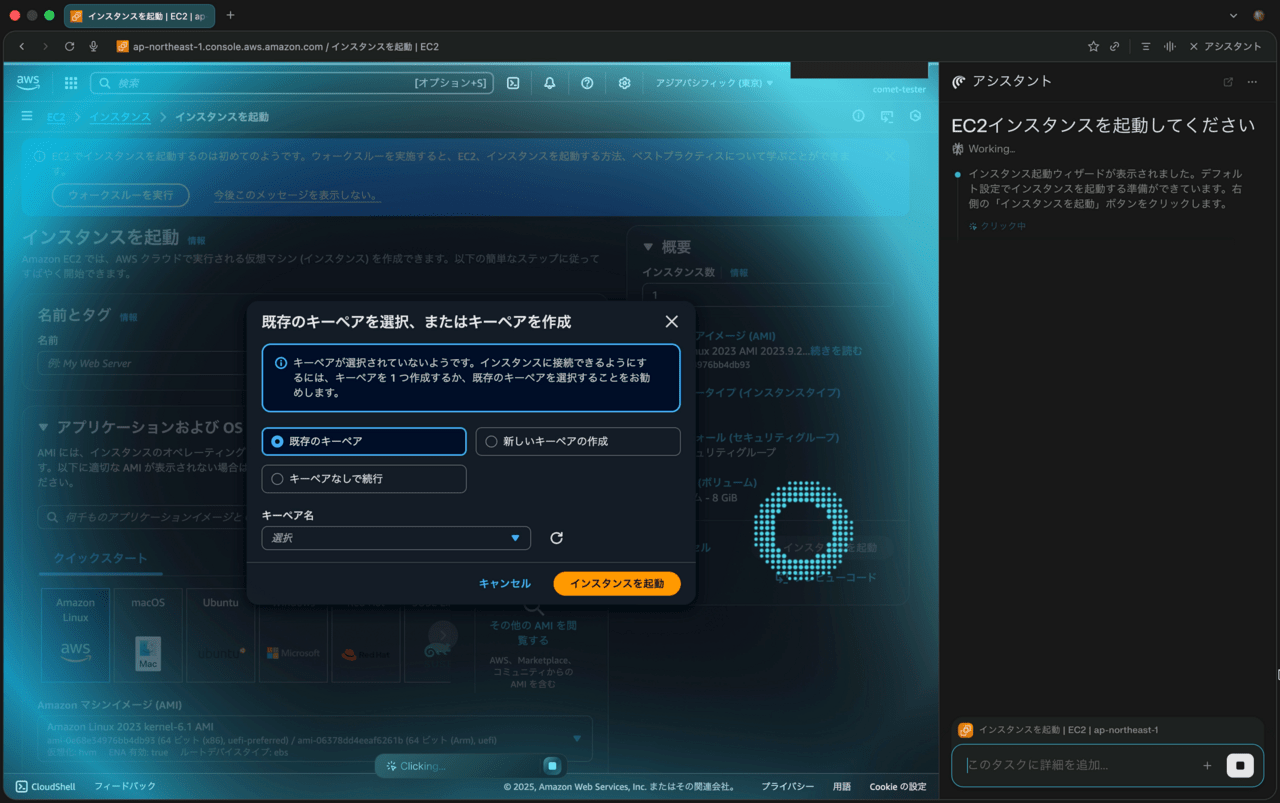This screenshot has height=803, width=1280.
Task: Open the key pair name dropdown
Action: (x=396, y=538)
